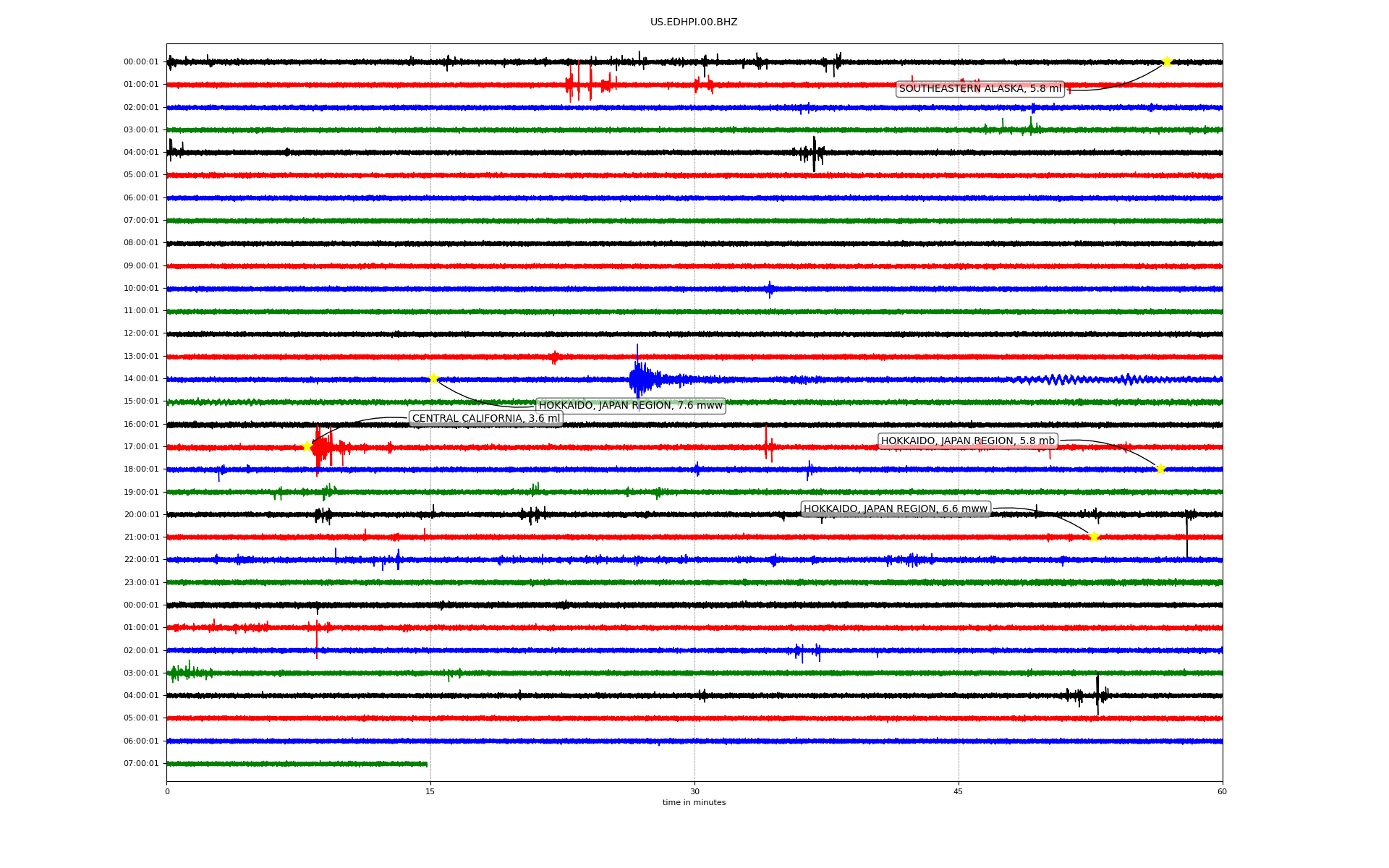Click the 45 minute tick label

pyautogui.click(x=958, y=791)
